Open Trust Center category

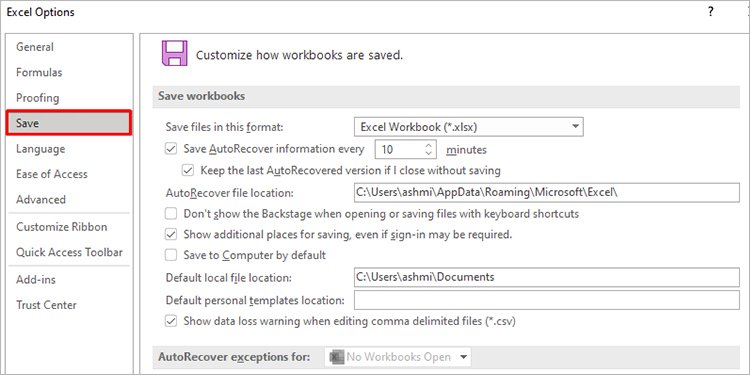(x=46, y=305)
